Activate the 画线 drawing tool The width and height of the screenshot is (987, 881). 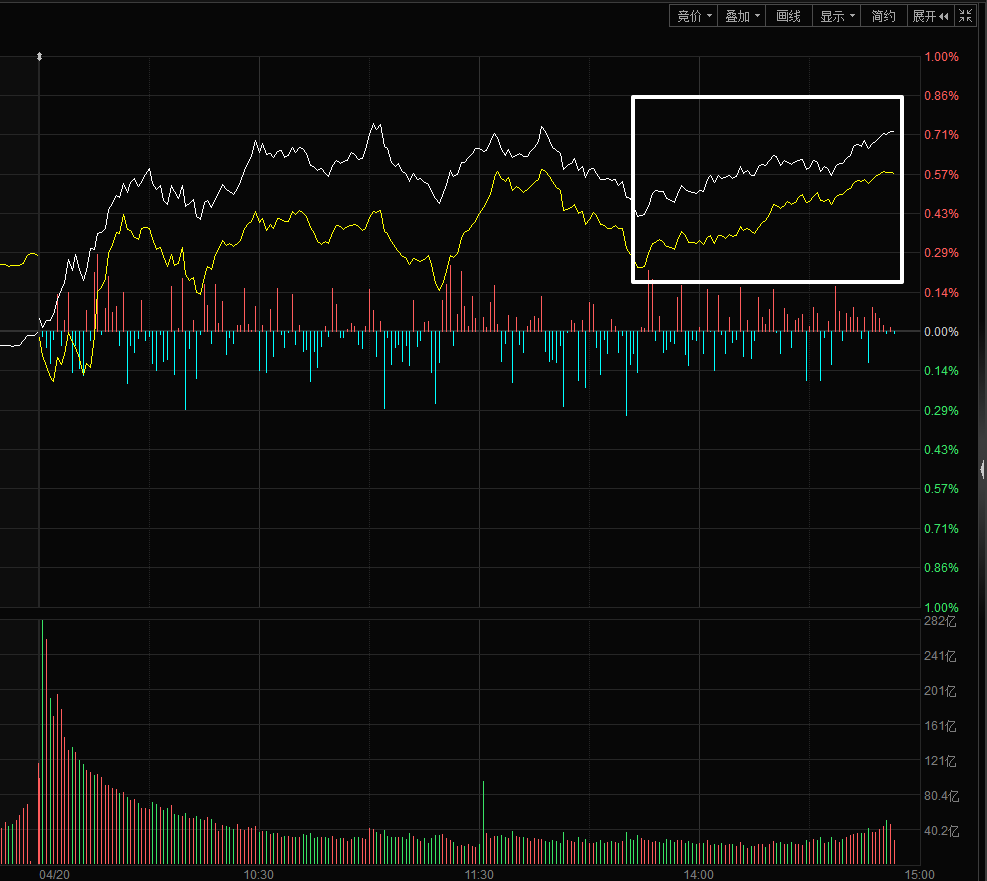click(789, 16)
